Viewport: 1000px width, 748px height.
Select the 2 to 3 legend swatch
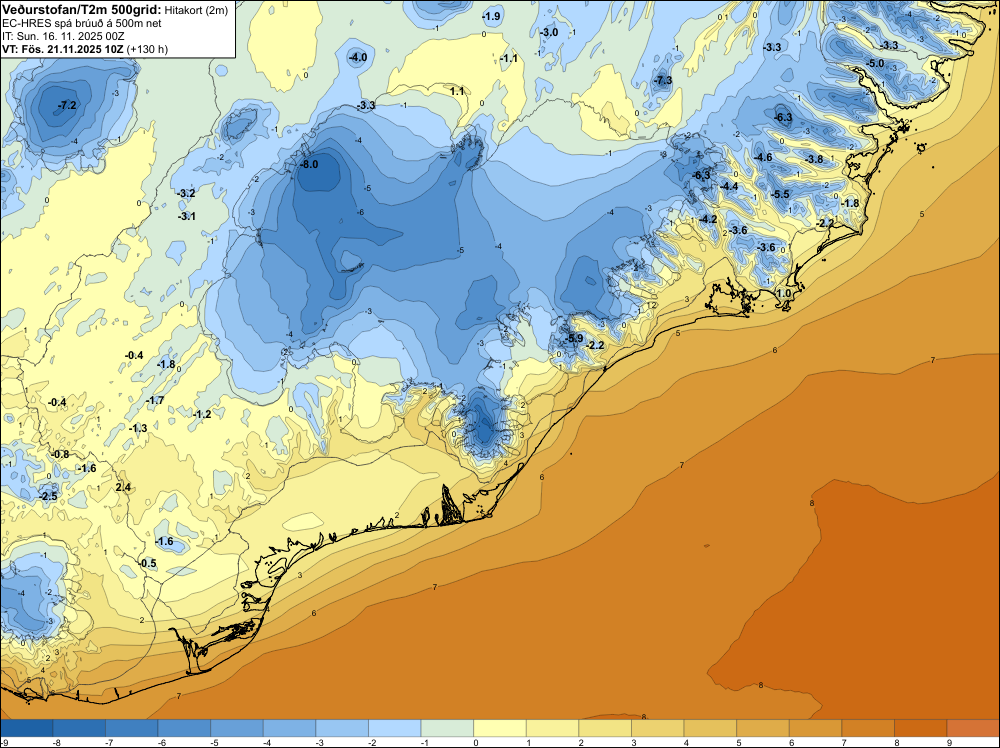click(x=605, y=728)
